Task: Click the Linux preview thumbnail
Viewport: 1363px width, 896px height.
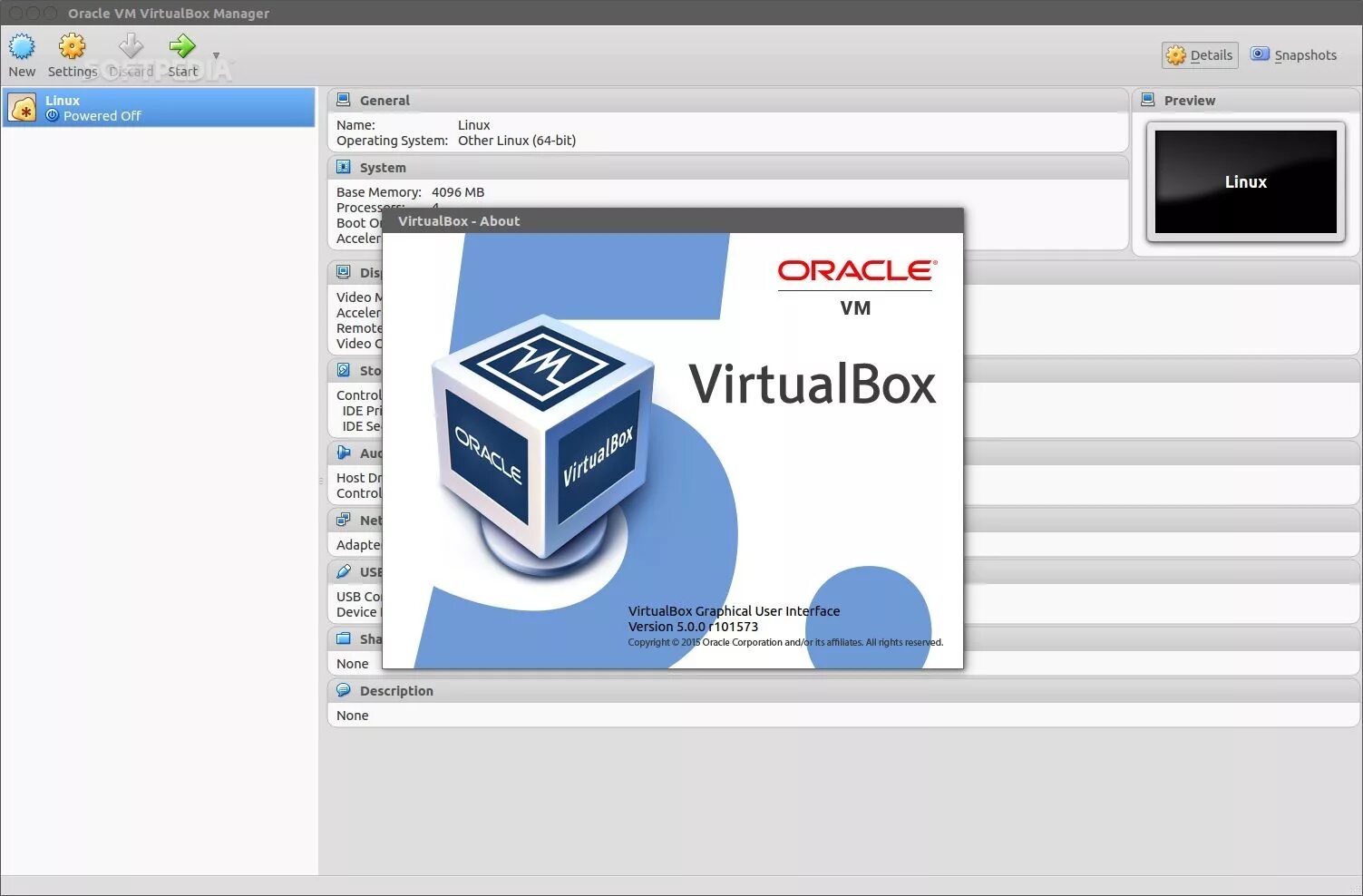Action: point(1246,182)
